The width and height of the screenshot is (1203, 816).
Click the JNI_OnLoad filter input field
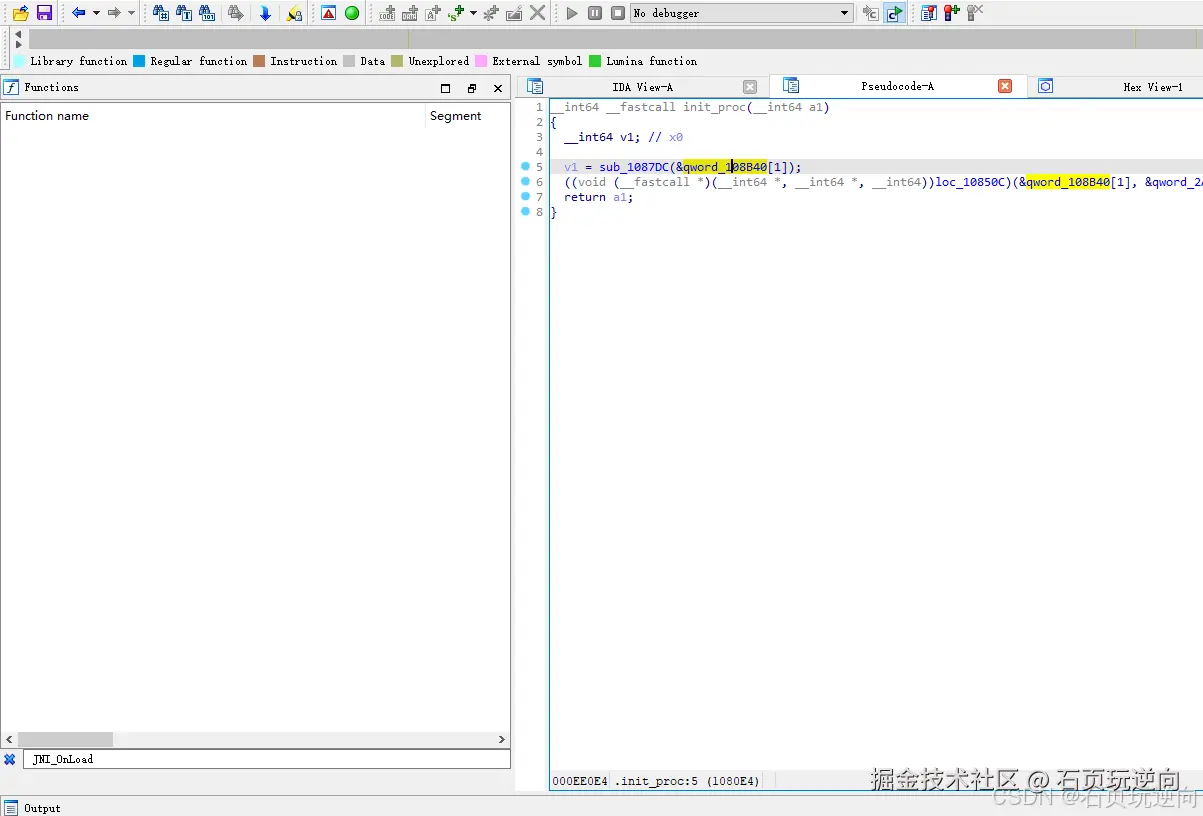(x=266, y=759)
